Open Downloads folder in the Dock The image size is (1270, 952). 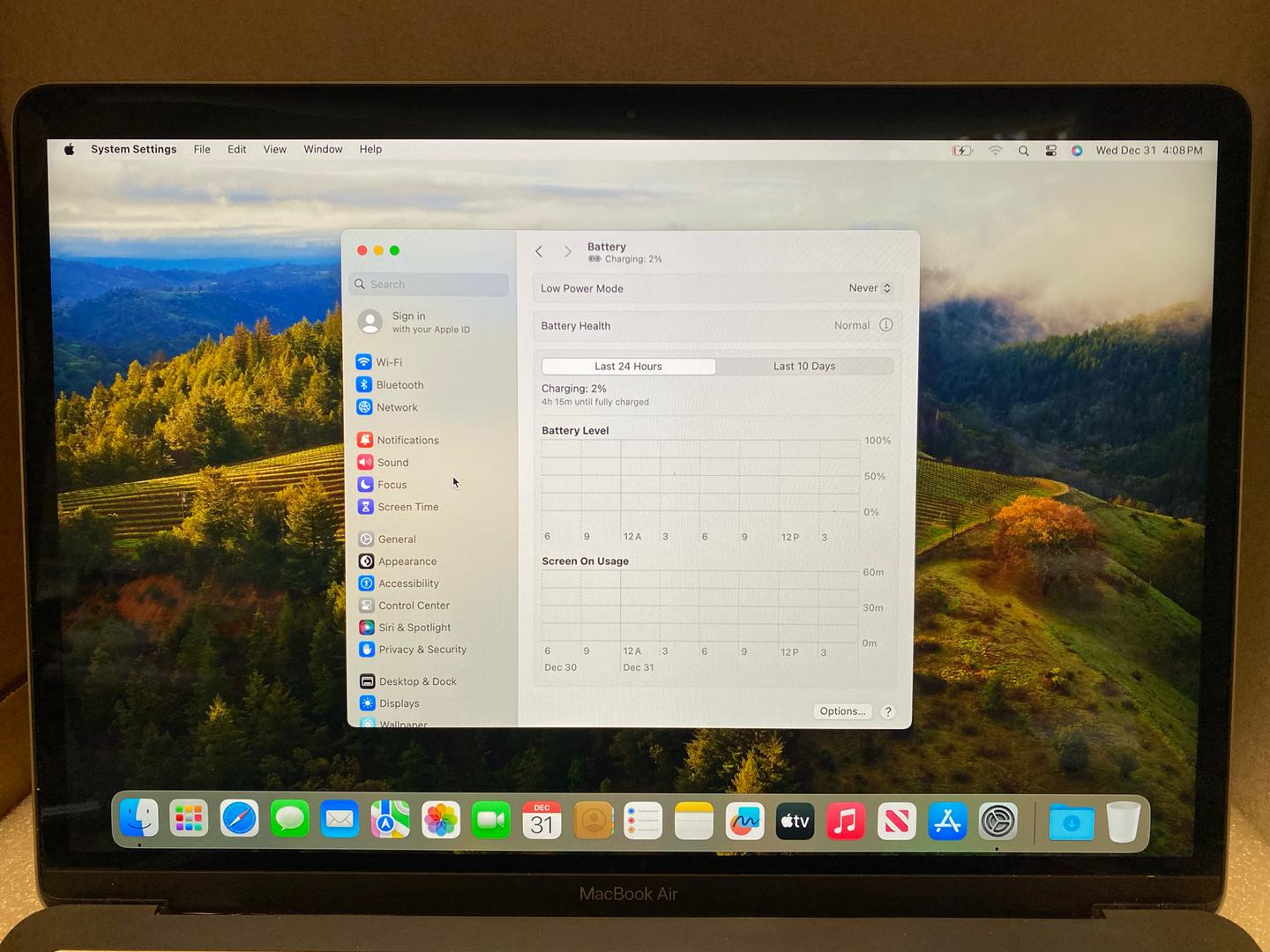[1072, 822]
